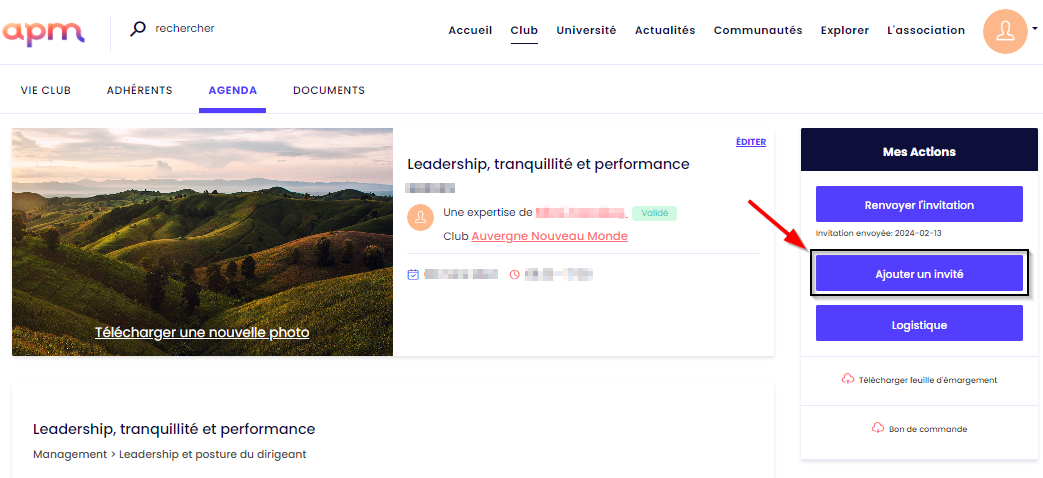This screenshot has height=478, width=1043.
Task: Click the calendar date icon
Action: [x=413, y=274]
